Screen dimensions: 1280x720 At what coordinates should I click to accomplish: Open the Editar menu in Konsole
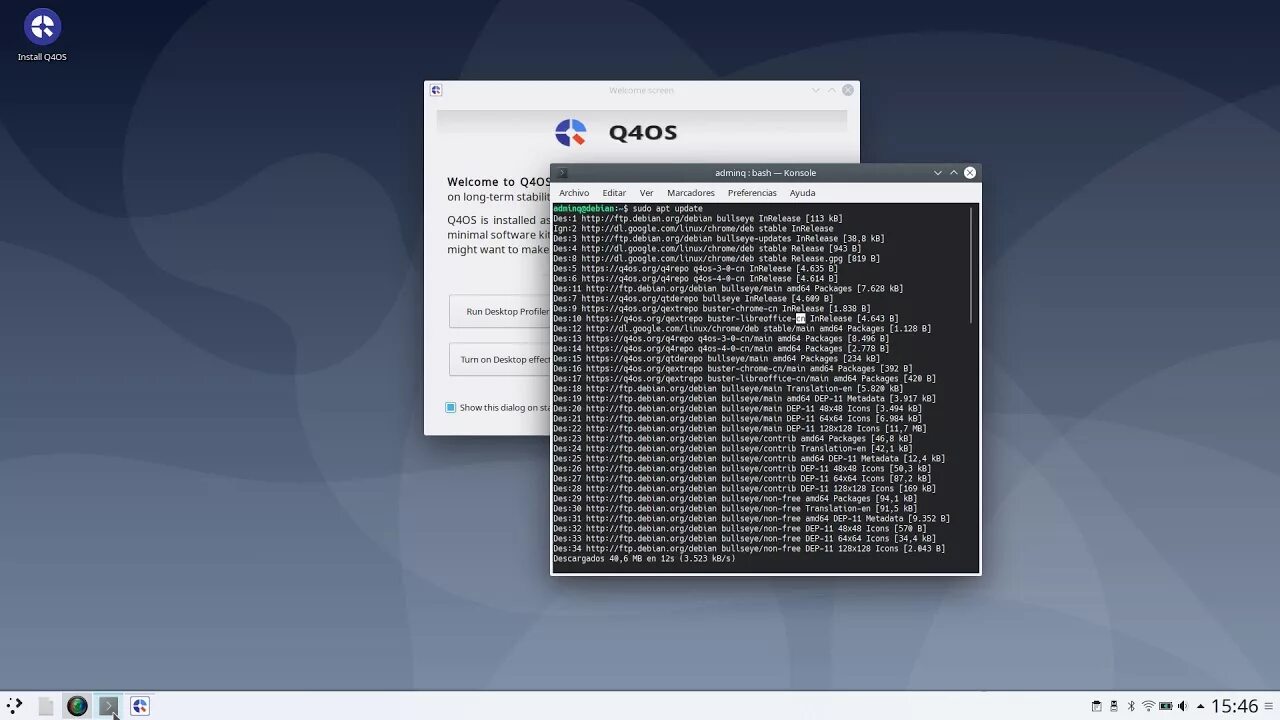pyautogui.click(x=614, y=193)
